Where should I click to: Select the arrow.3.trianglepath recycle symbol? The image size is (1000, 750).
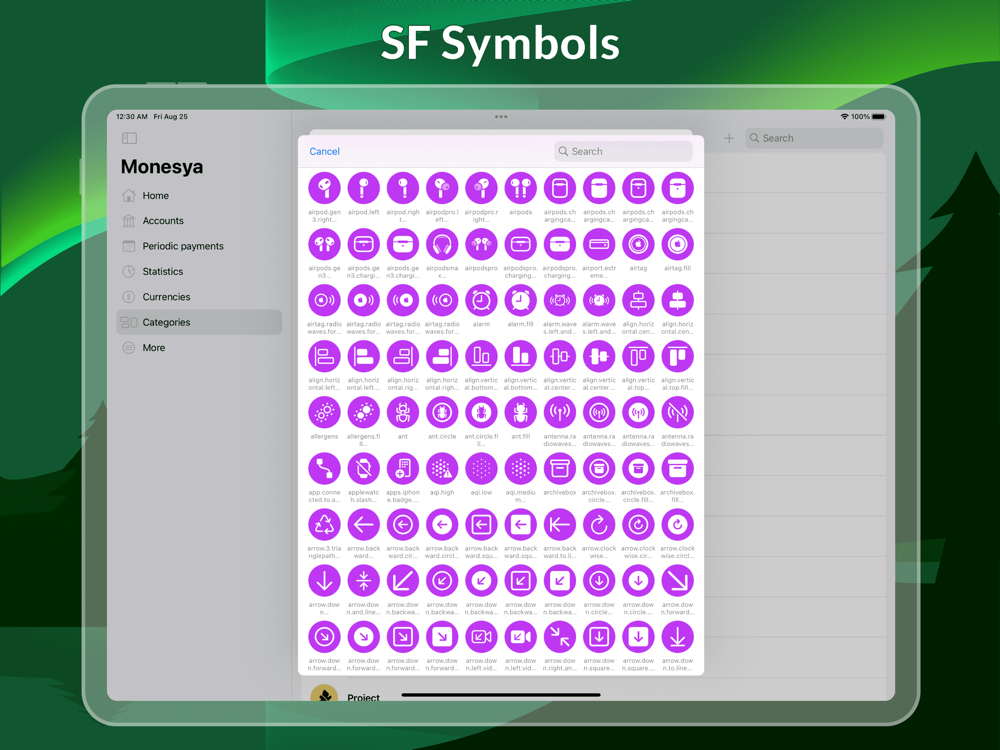(325, 525)
